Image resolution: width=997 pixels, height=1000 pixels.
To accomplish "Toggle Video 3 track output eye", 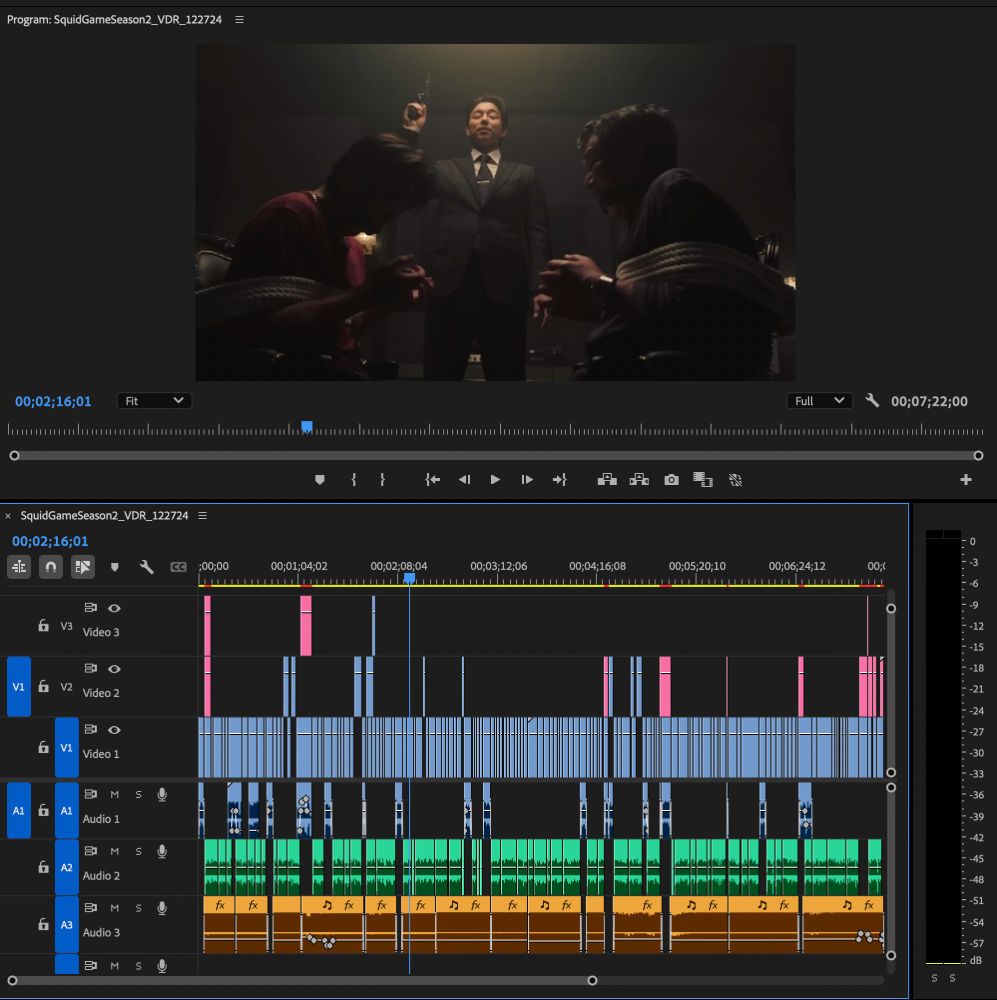I will [x=114, y=608].
